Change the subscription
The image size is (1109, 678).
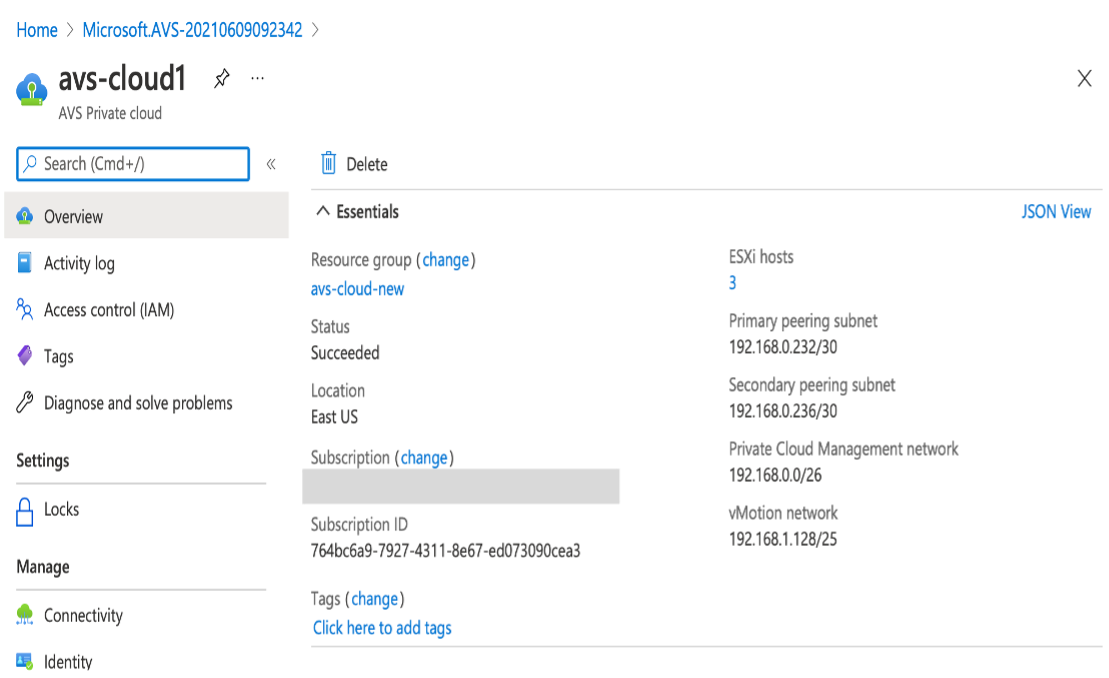424,458
